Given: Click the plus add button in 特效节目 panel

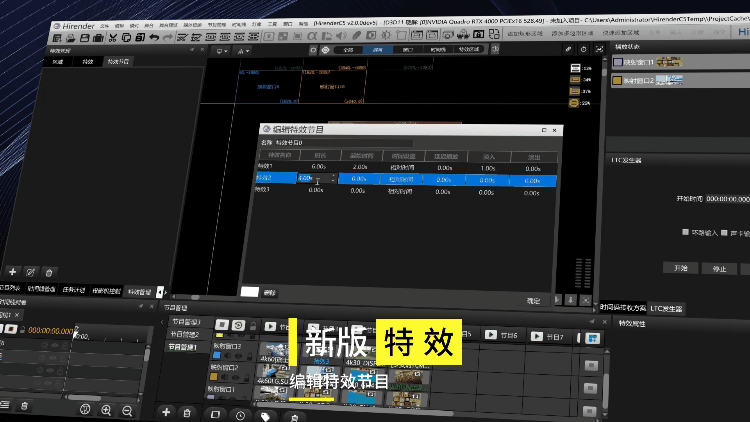Looking at the screenshot, I should [13, 272].
